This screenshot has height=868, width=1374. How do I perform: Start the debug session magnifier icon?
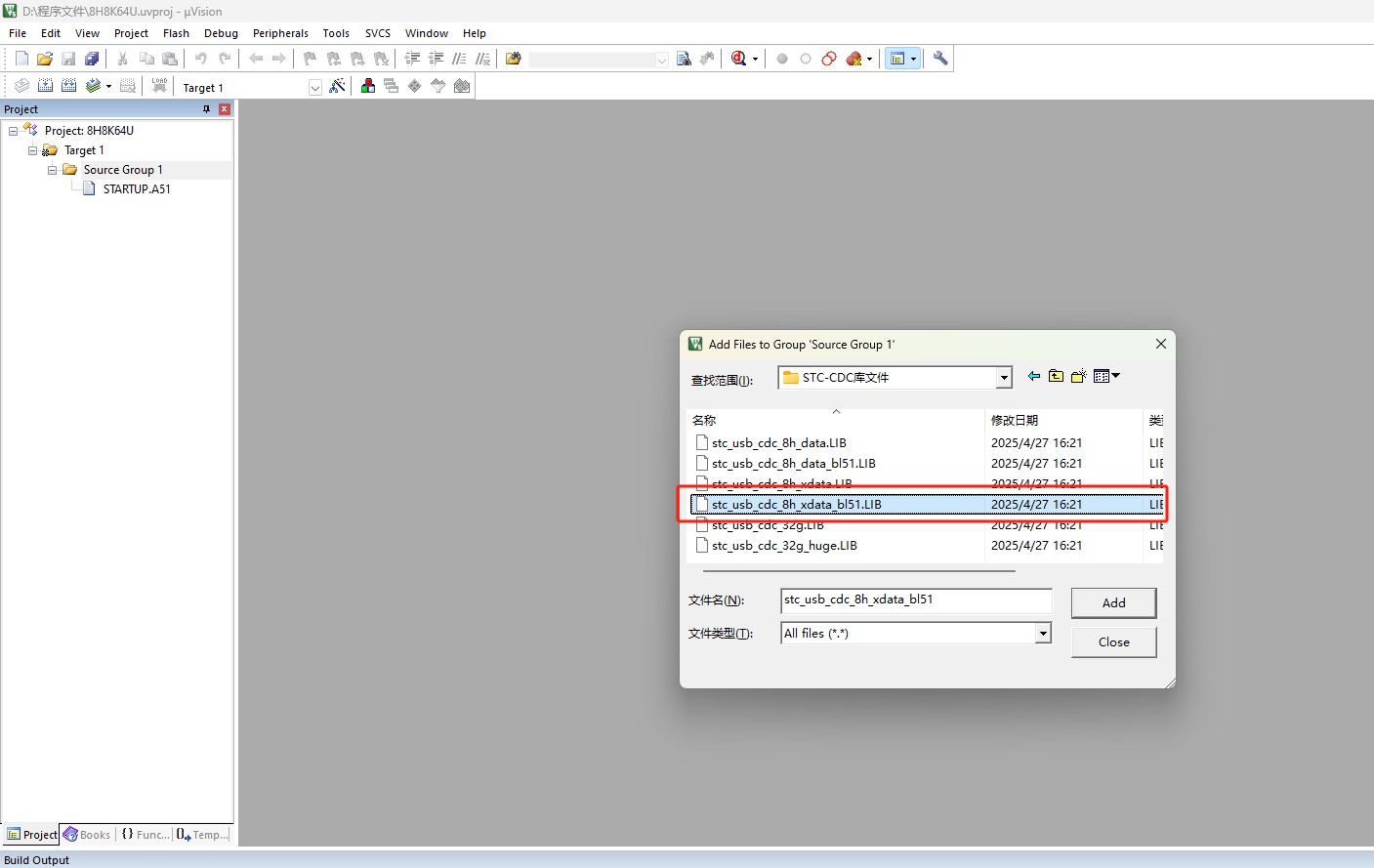739,59
